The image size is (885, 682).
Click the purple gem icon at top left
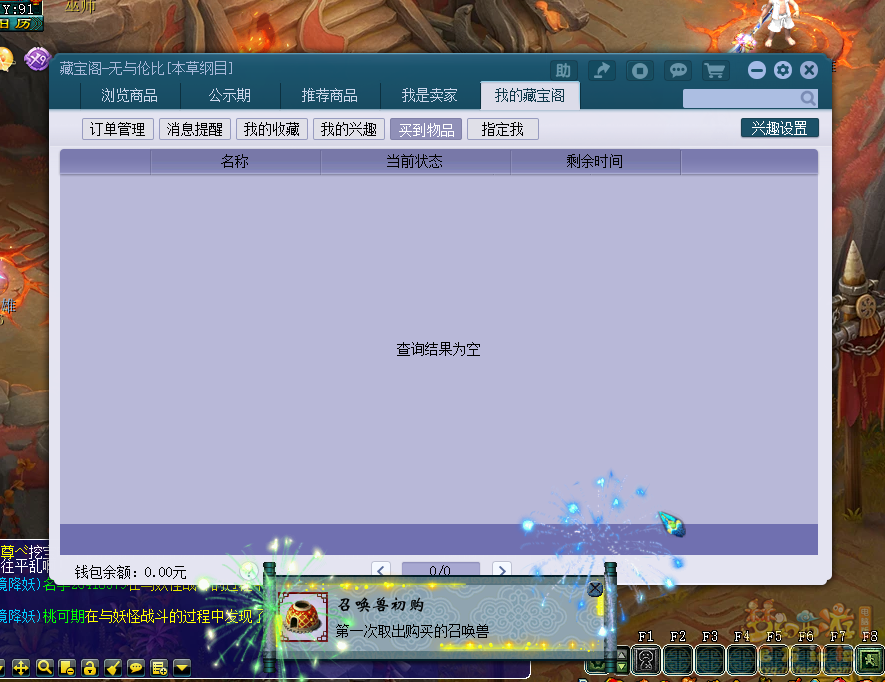tap(37, 59)
